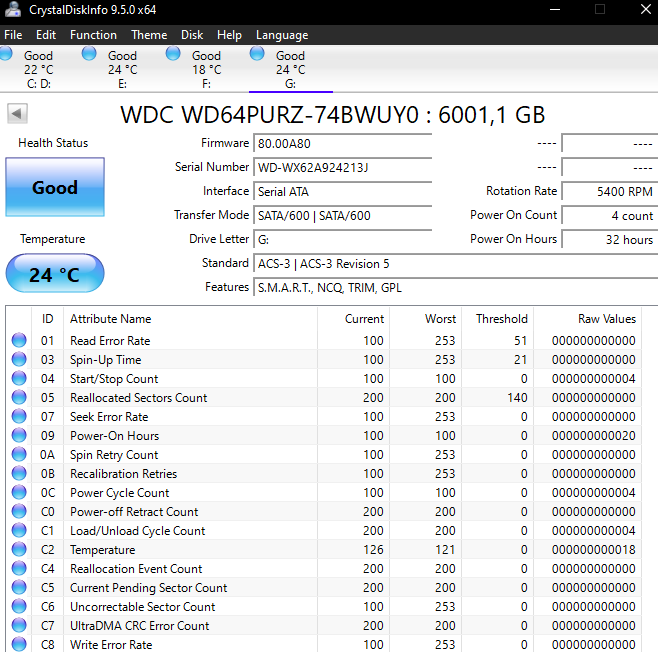Click the CrystalDiskInfo app icon in title bar
The width and height of the screenshot is (658, 652).
coord(13,9)
